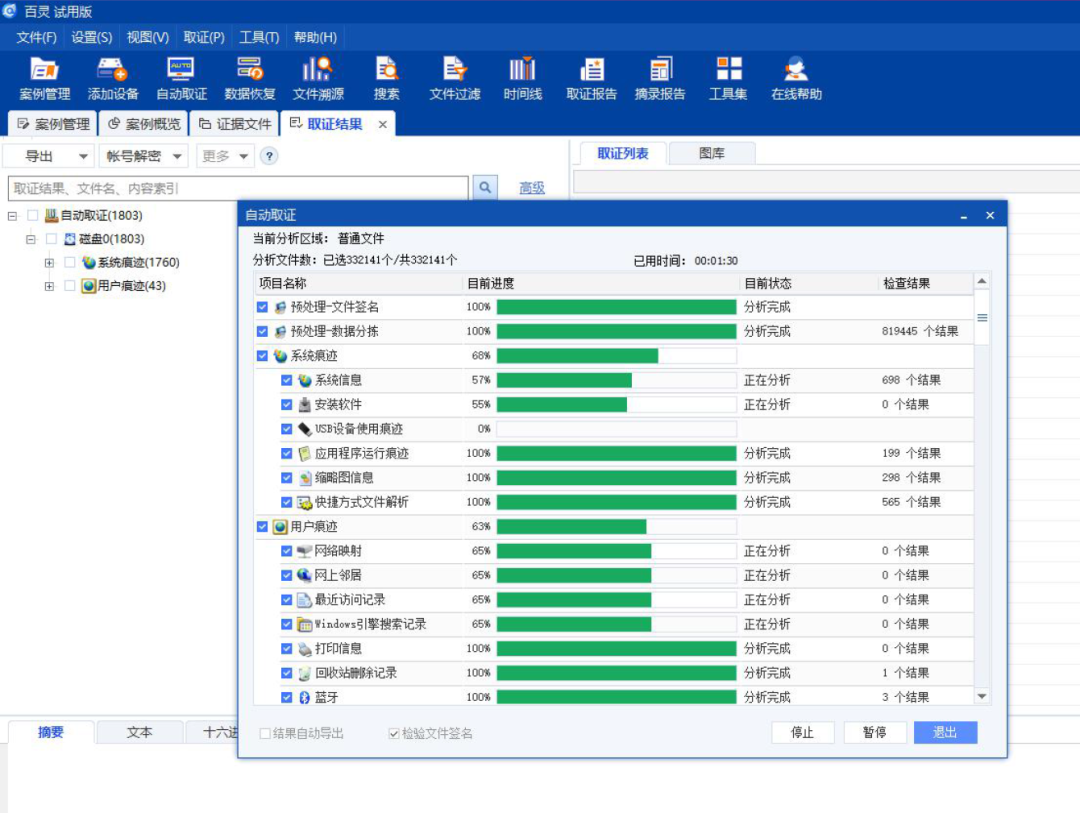Open the 工具(T) menu
Screen dimensions: 1080x813
(259, 37)
